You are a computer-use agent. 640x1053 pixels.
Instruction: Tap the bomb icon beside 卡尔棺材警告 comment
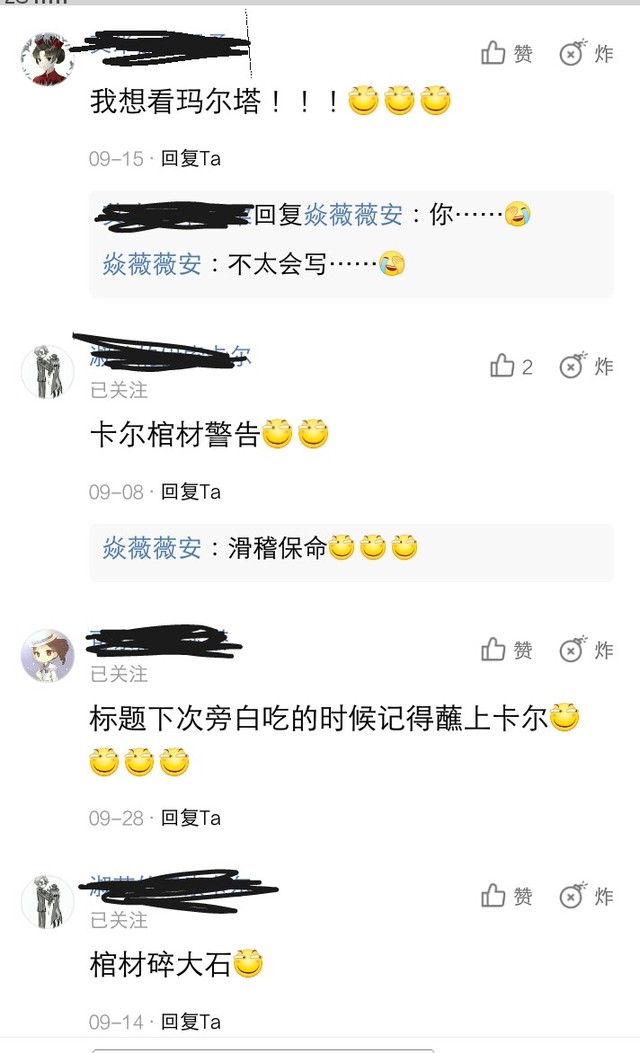[586, 366]
